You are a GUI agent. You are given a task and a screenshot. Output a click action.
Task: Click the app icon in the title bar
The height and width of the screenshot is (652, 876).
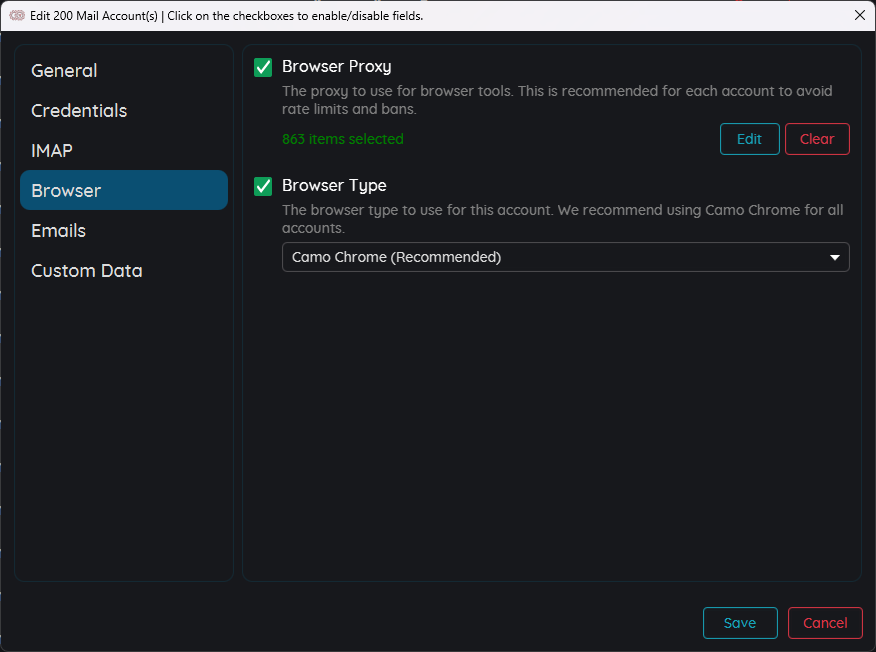click(16, 15)
